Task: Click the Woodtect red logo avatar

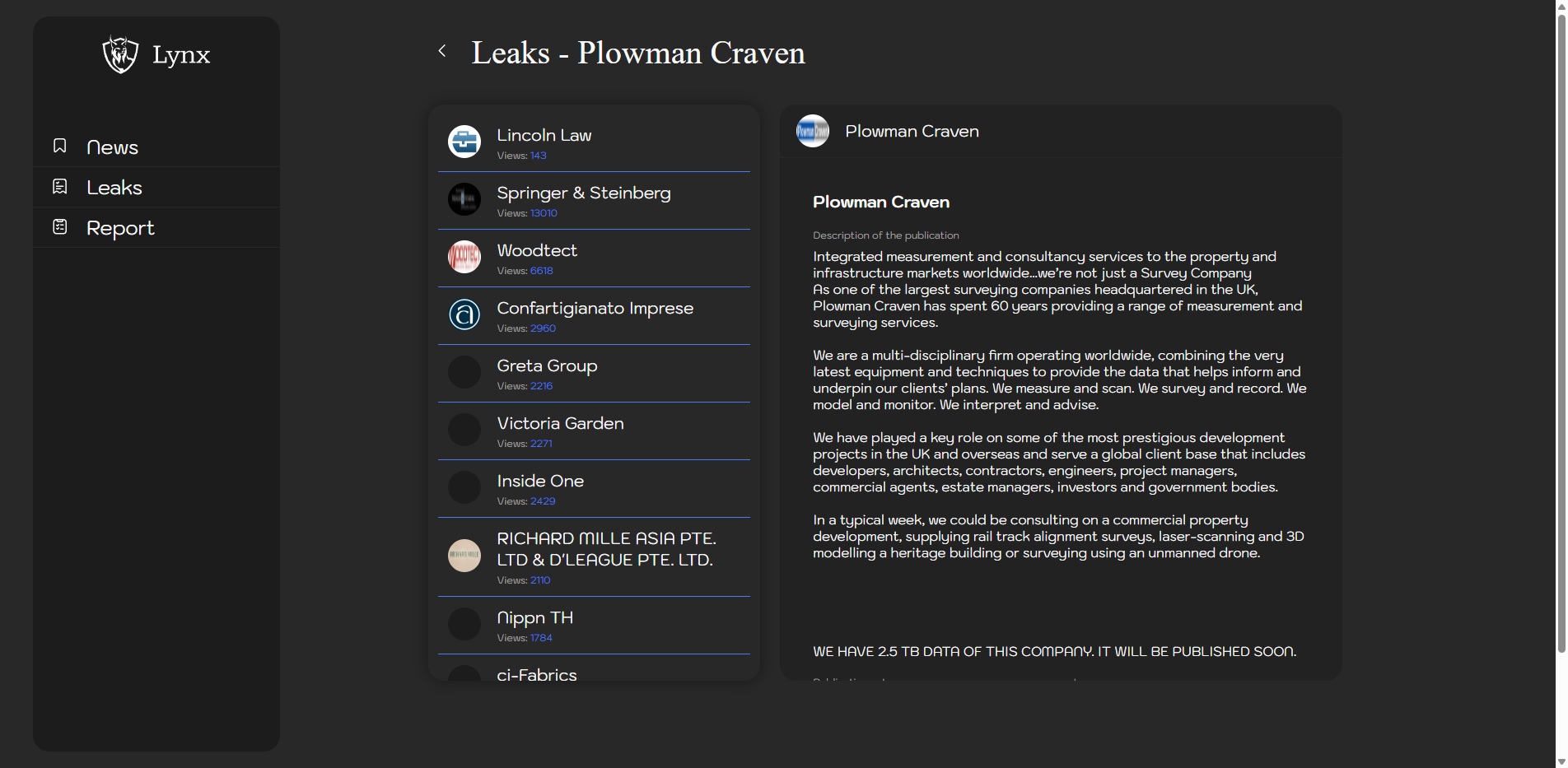Action: point(464,257)
